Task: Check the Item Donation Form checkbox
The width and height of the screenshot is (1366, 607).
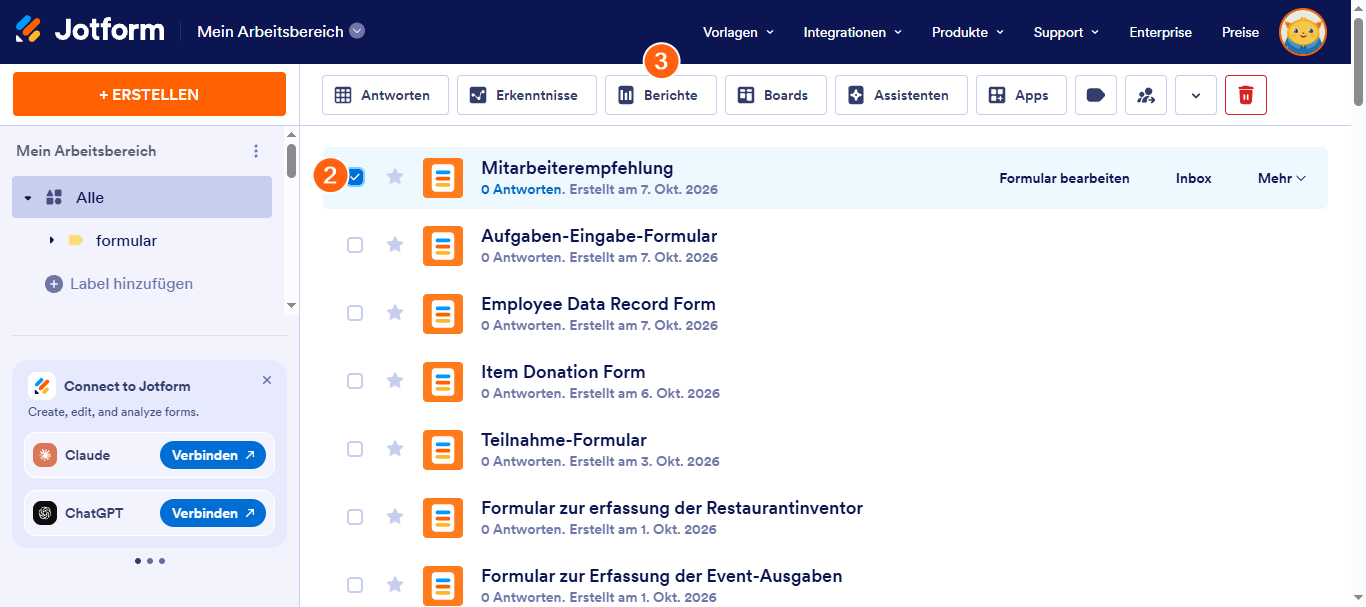Action: pyautogui.click(x=355, y=381)
